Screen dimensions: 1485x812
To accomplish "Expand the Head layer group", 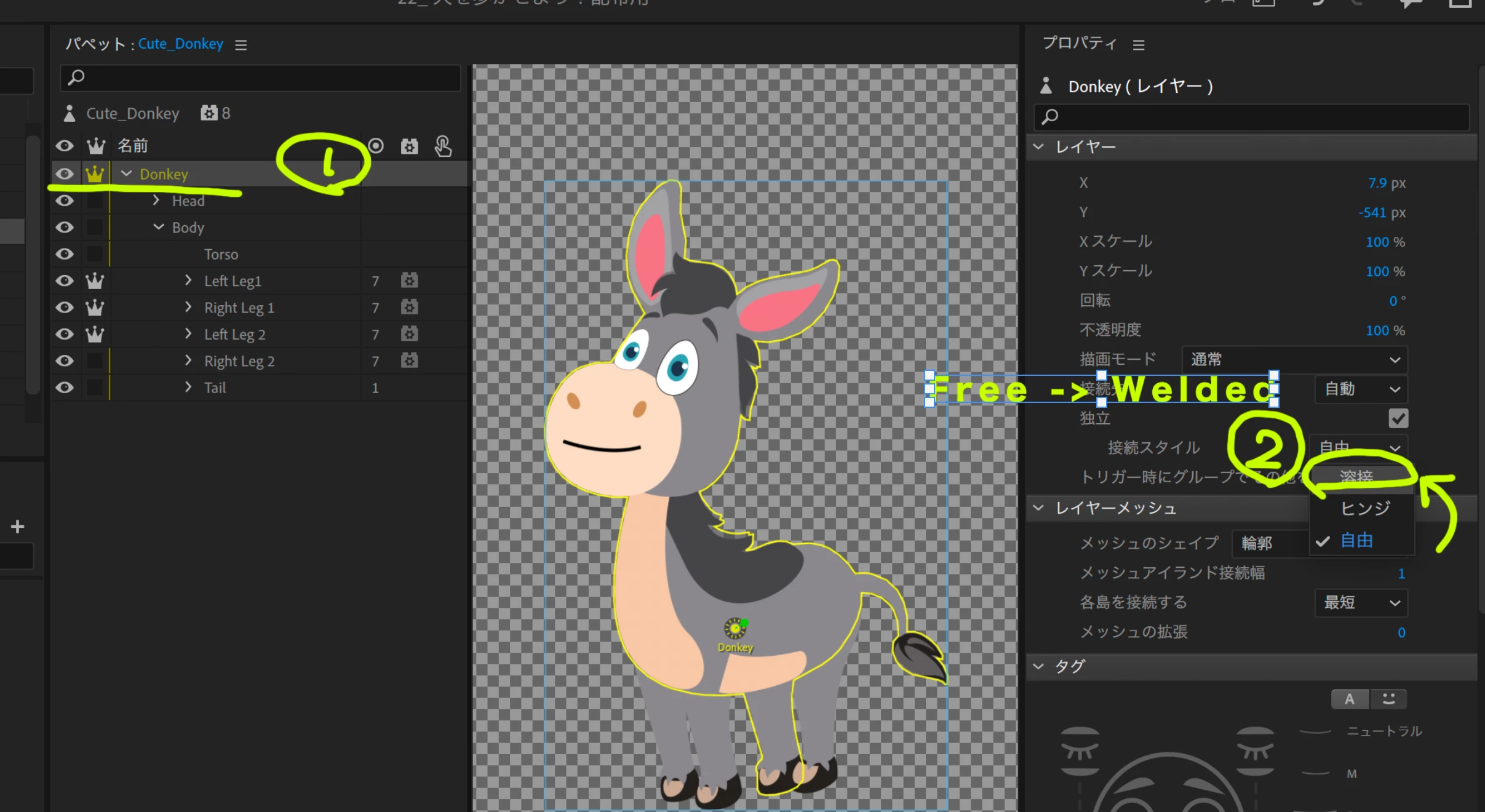I will (156, 201).
